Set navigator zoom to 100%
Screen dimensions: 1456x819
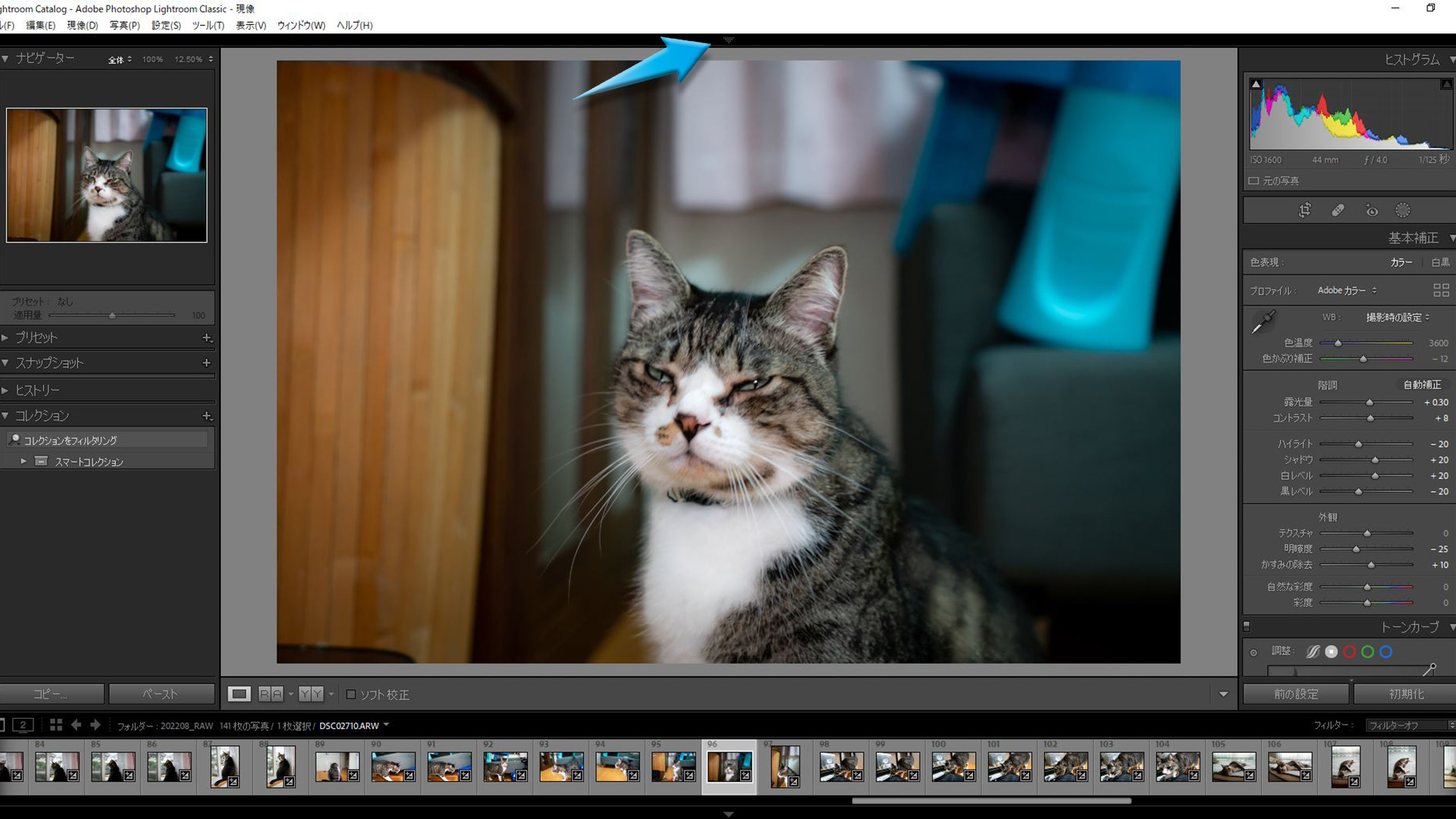152,59
